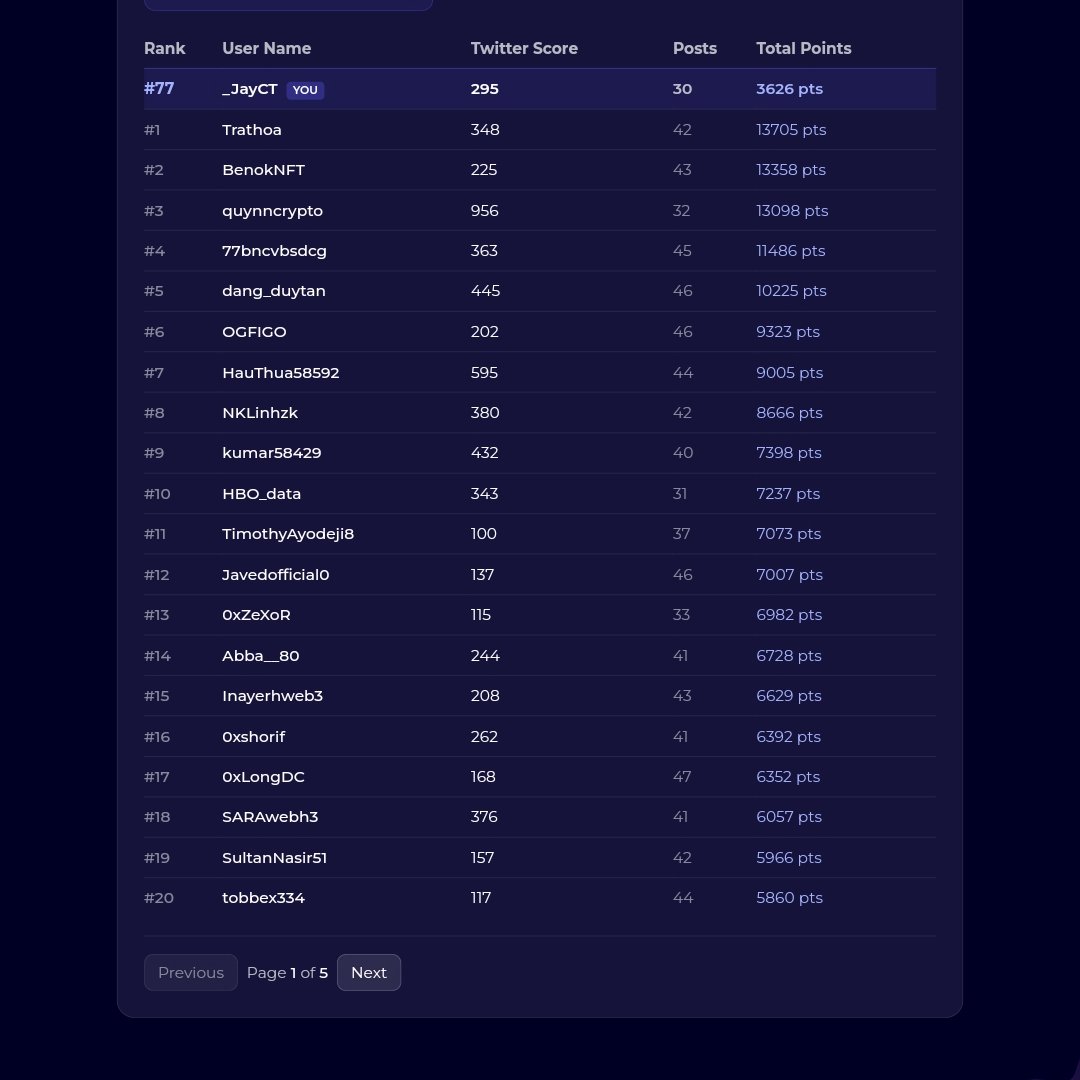Select HauThua58592 in the leaderboard
This screenshot has width=1080, height=1080.
[280, 373]
